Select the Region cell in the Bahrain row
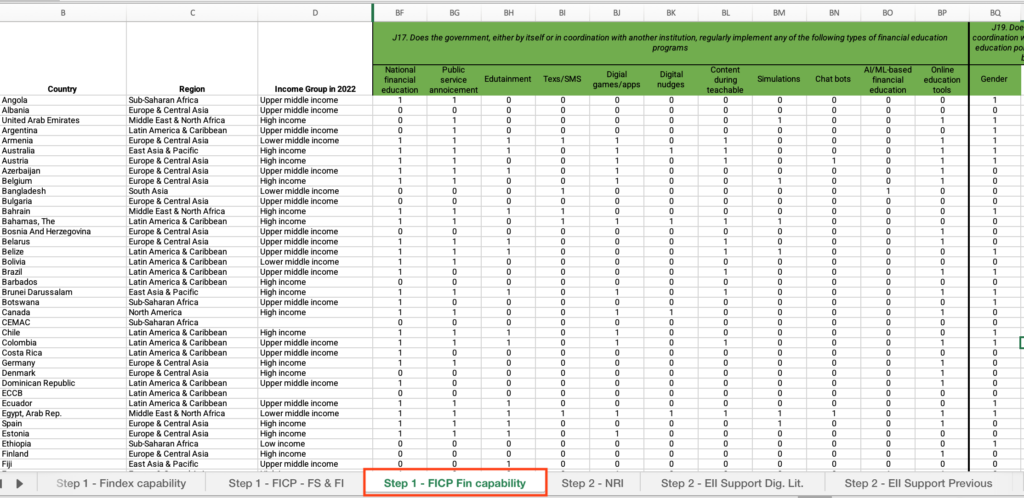1024x498 pixels. (193, 211)
